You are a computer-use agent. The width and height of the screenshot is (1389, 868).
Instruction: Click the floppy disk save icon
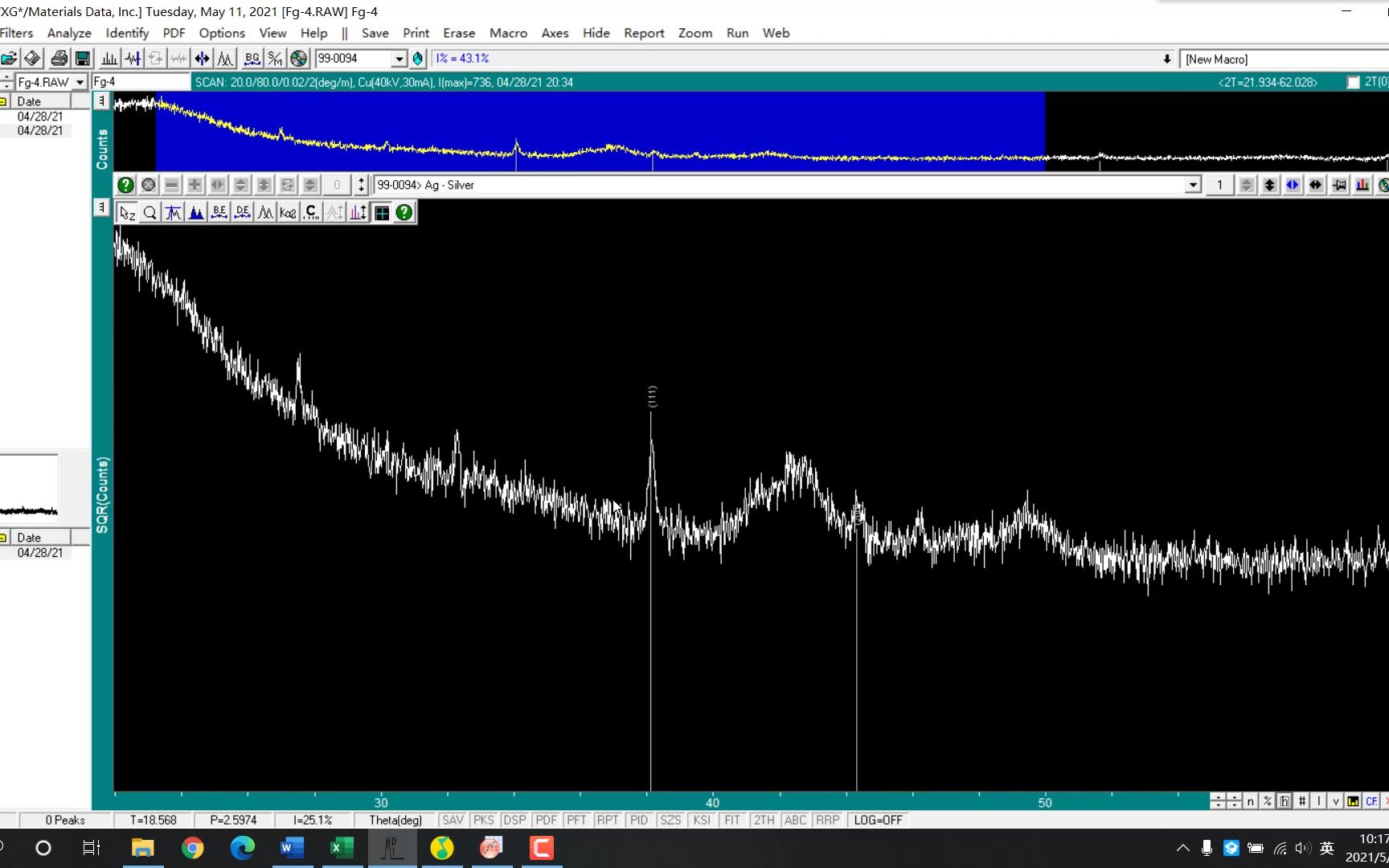[83, 59]
